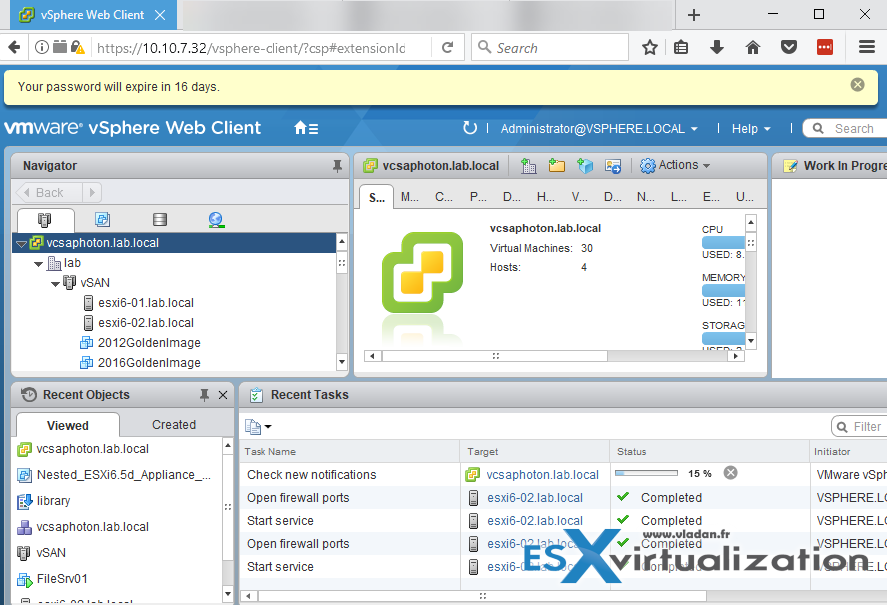Click the New Folder toolbar icon
Viewport: 887px width, 605px height.
tap(557, 165)
